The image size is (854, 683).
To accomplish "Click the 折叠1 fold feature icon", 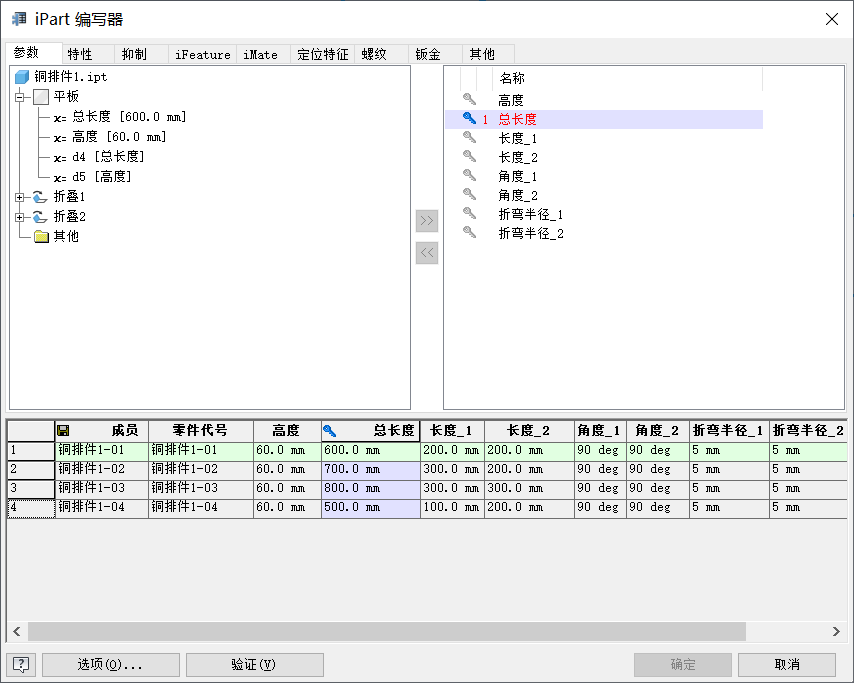I will coord(40,197).
